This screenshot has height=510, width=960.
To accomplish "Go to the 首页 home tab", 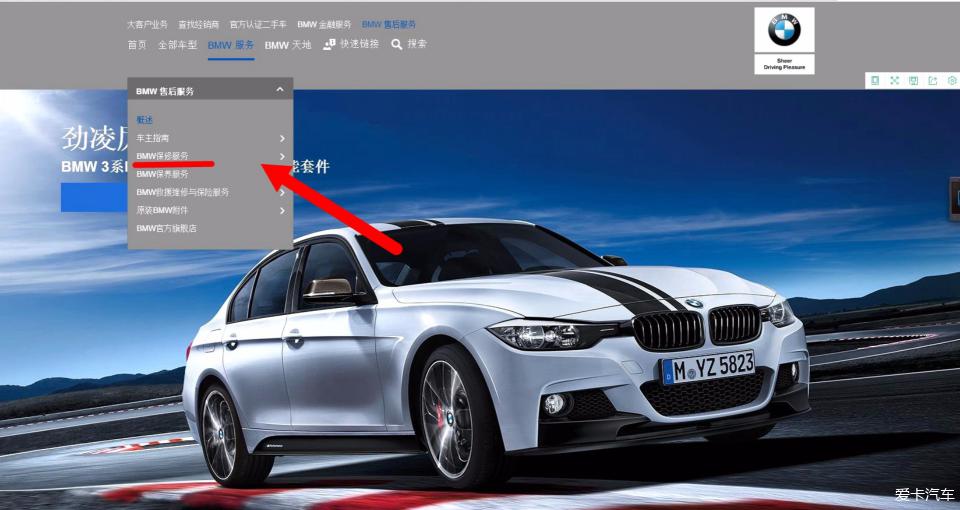I will [137, 45].
